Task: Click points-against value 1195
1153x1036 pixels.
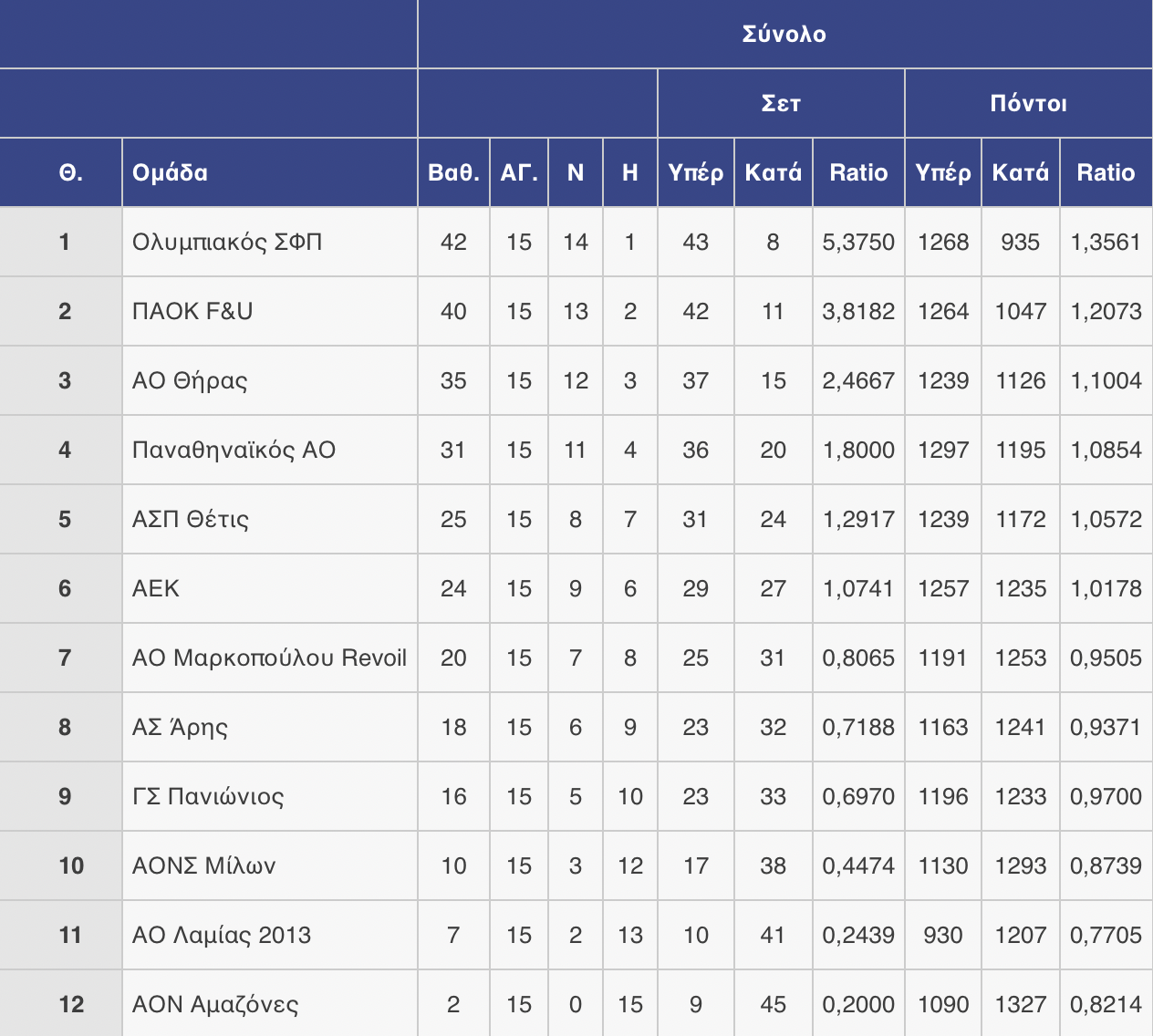Action: click(1020, 450)
